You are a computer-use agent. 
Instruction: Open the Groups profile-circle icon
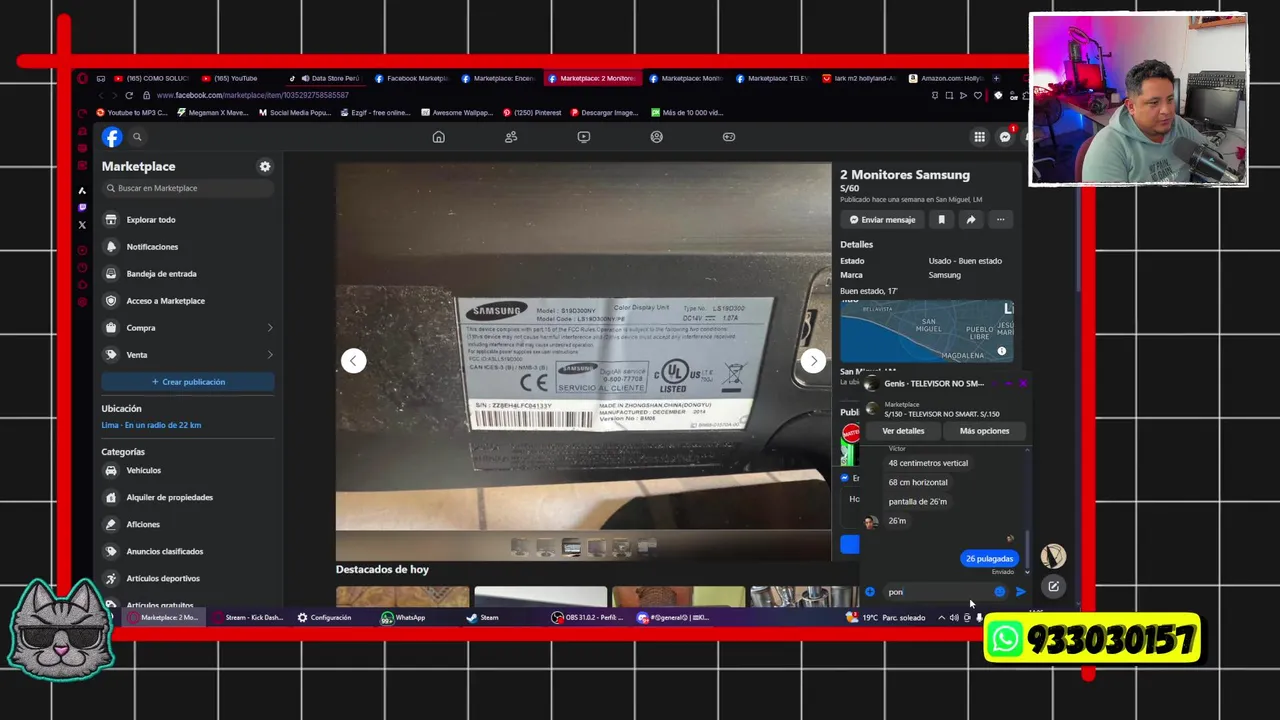click(x=657, y=137)
